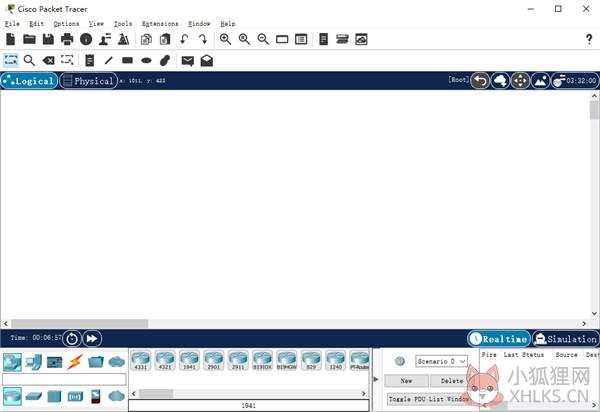Open the Edit menu

click(x=37, y=24)
